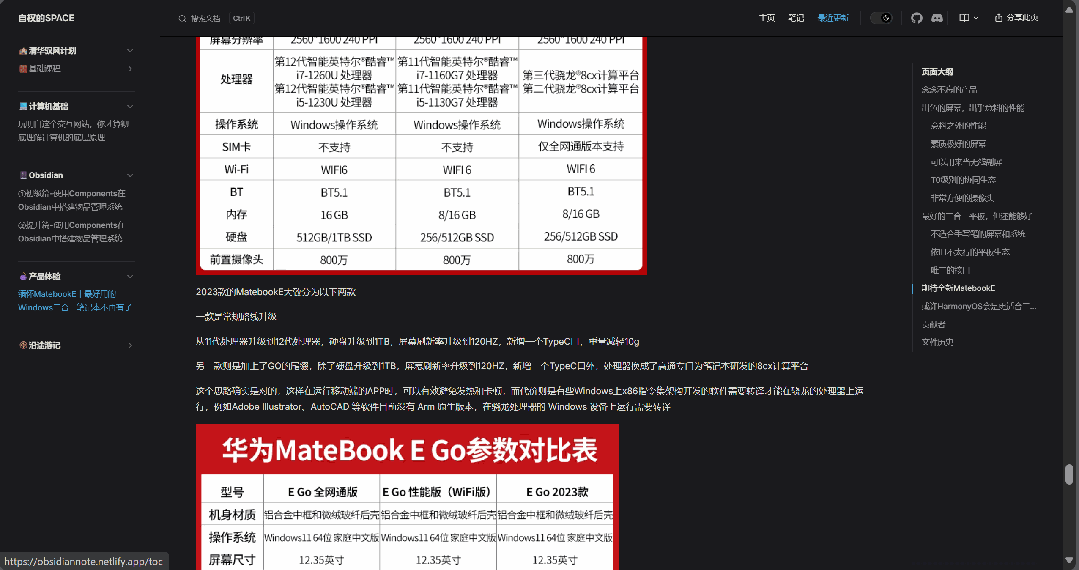Click the page vertical scrollbar thumb
The height and width of the screenshot is (570, 1079).
[1069, 474]
